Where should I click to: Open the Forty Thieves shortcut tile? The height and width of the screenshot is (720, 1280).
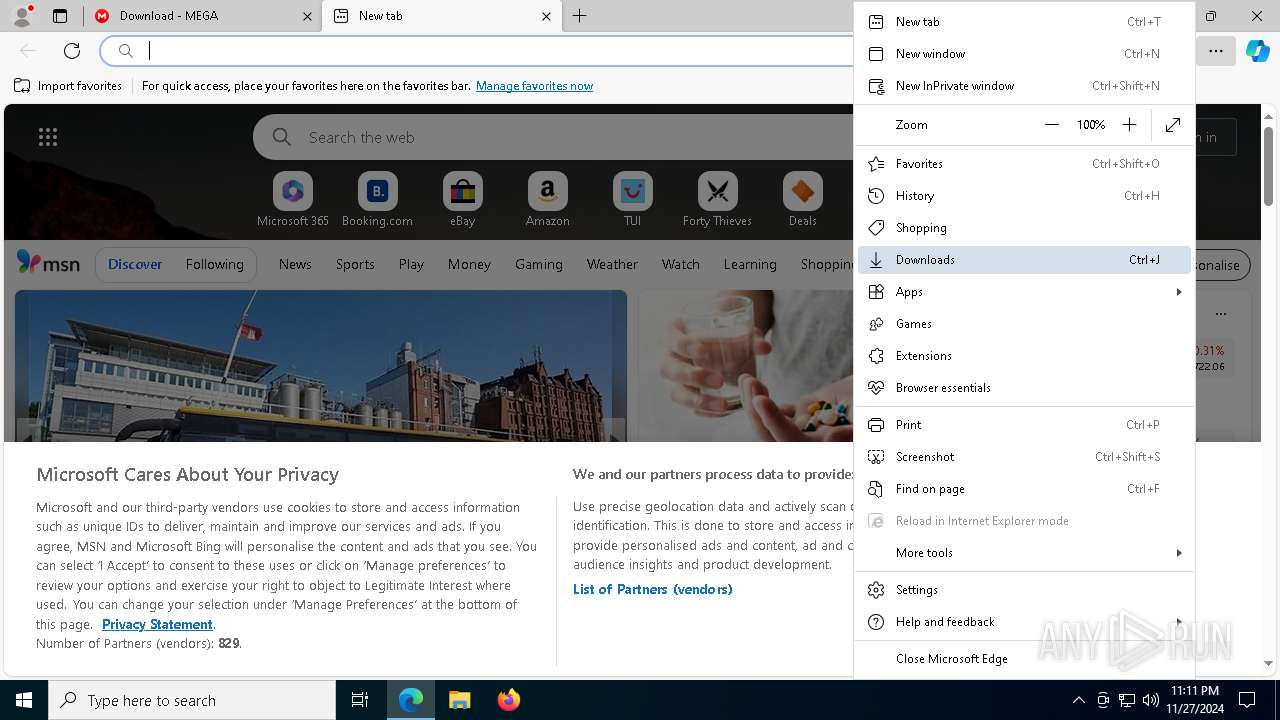[717, 200]
